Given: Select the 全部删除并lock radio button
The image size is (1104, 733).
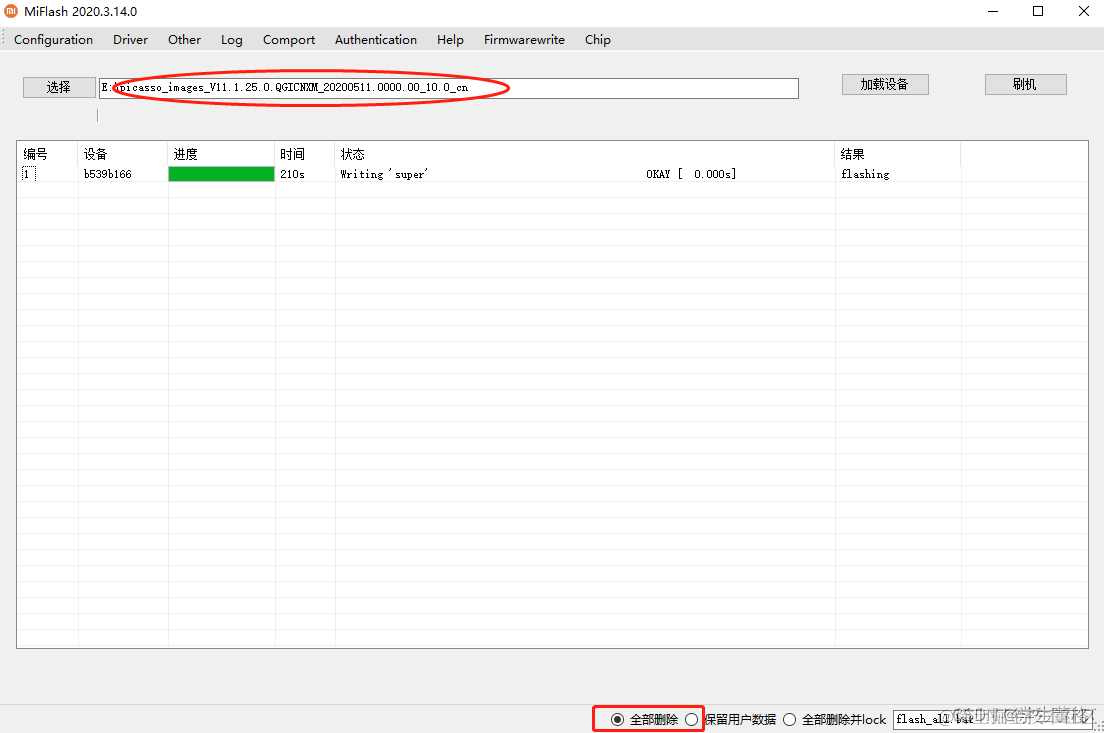Looking at the screenshot, I should [789, 719].
